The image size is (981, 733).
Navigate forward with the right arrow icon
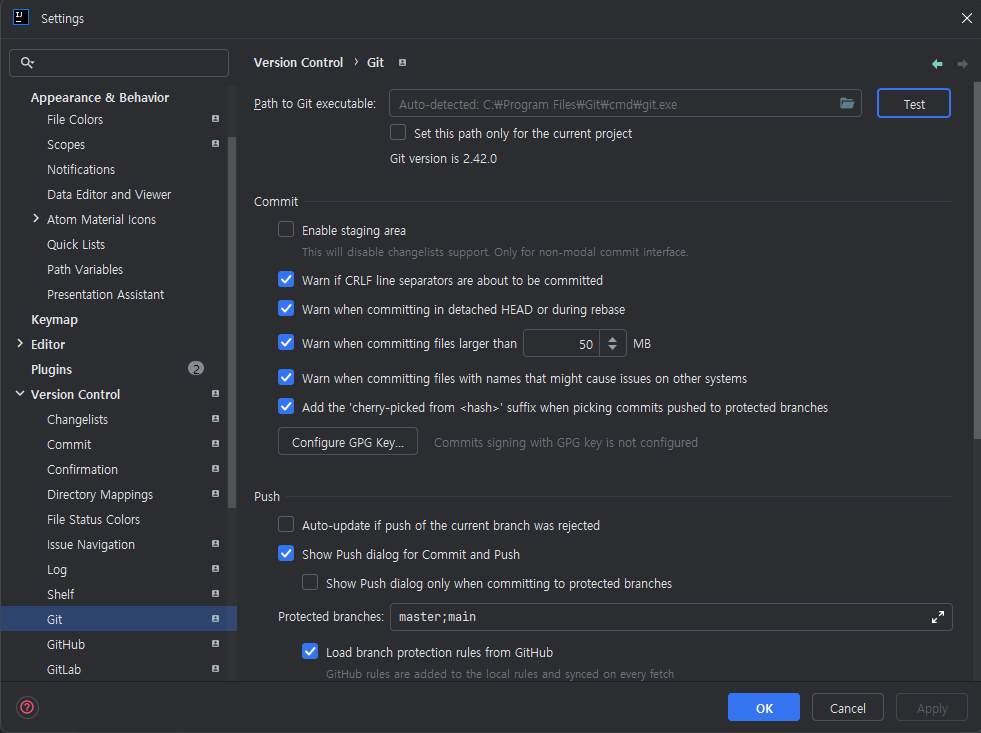click(962, 64)
